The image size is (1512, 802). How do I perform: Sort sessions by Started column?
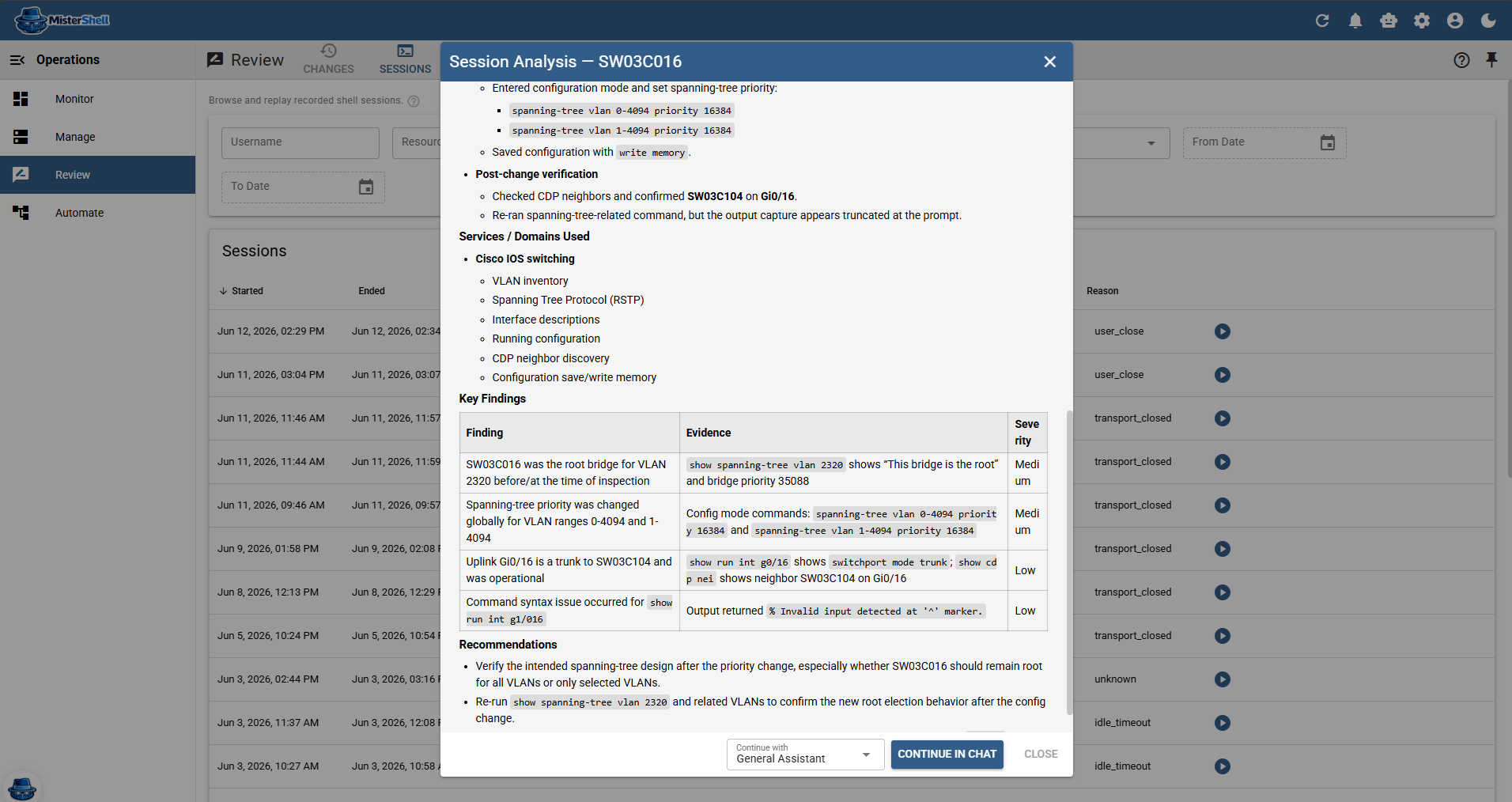coord(240,291)
